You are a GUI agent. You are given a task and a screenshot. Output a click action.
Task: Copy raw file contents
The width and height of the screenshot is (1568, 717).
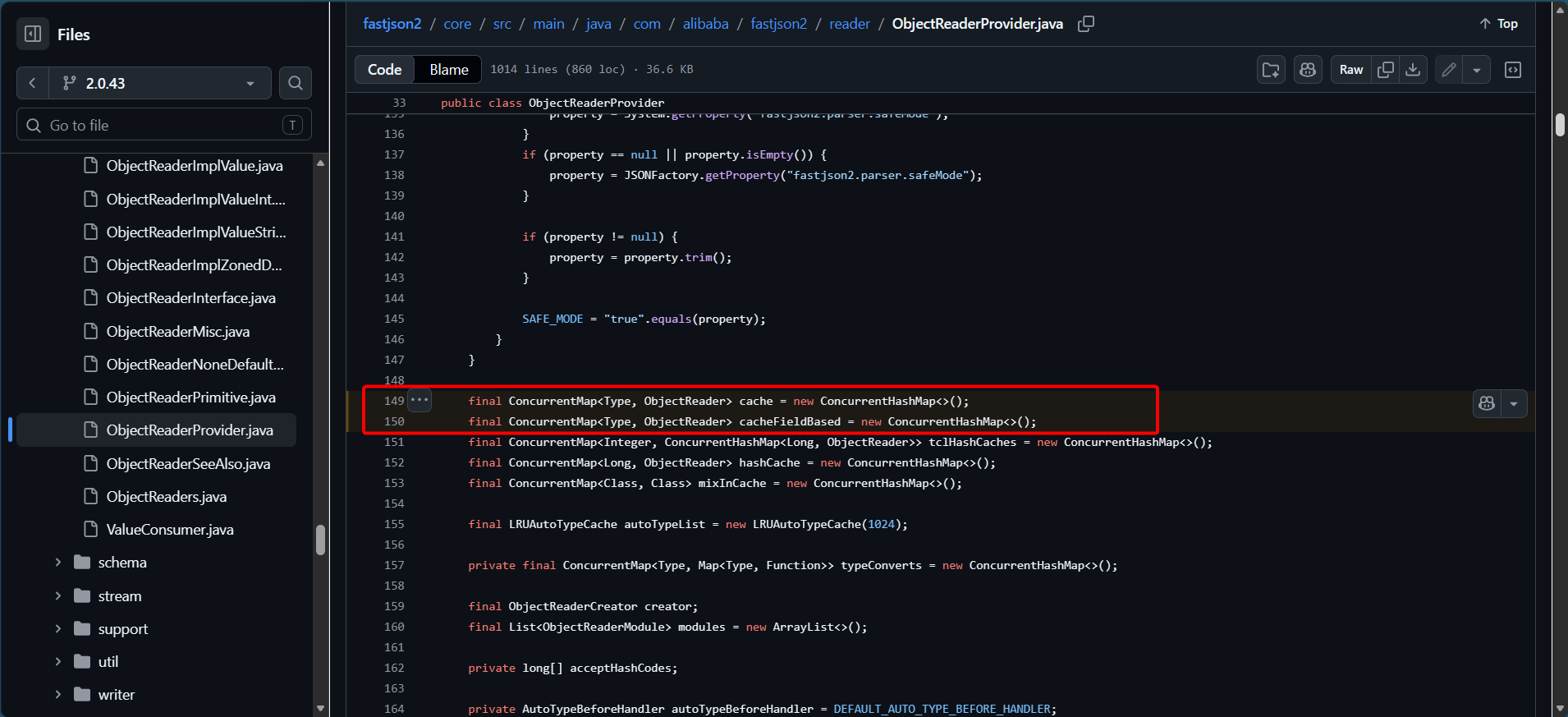(x=1386, y=70)
